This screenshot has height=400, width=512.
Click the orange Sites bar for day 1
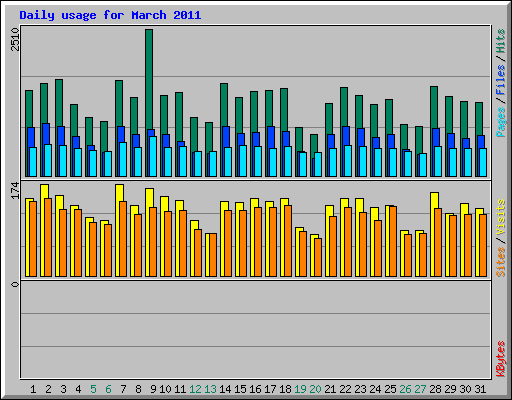33,239
